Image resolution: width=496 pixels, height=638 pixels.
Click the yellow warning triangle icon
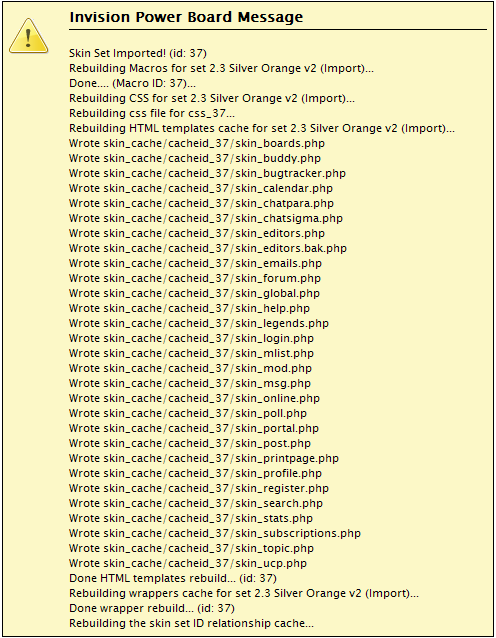[x=28, y=36]
